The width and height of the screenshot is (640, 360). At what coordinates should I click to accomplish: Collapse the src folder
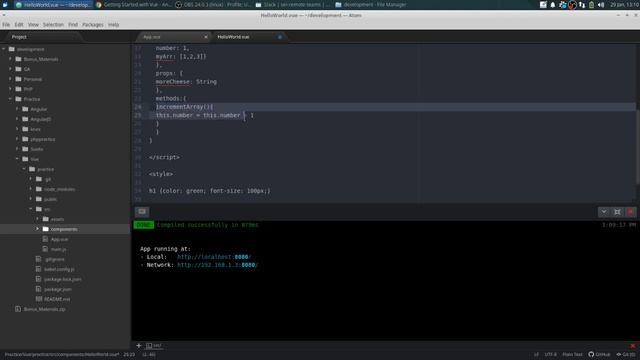coord(31,209)
